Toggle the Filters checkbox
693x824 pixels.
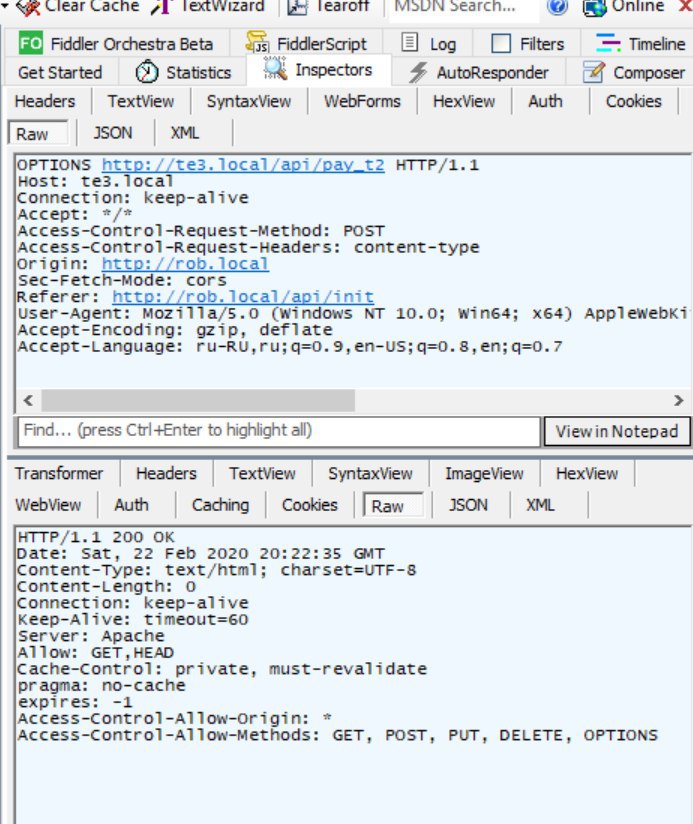501,44
